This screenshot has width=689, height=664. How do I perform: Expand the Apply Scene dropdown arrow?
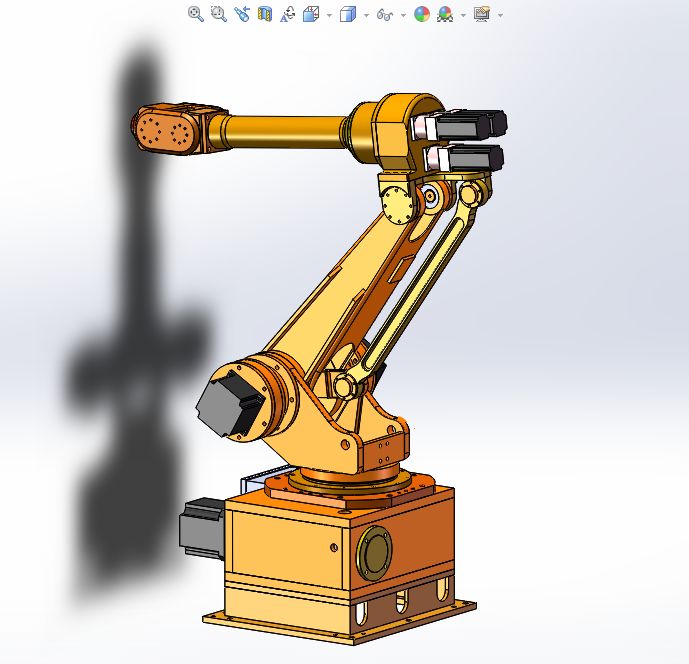[x=462, y=15]
